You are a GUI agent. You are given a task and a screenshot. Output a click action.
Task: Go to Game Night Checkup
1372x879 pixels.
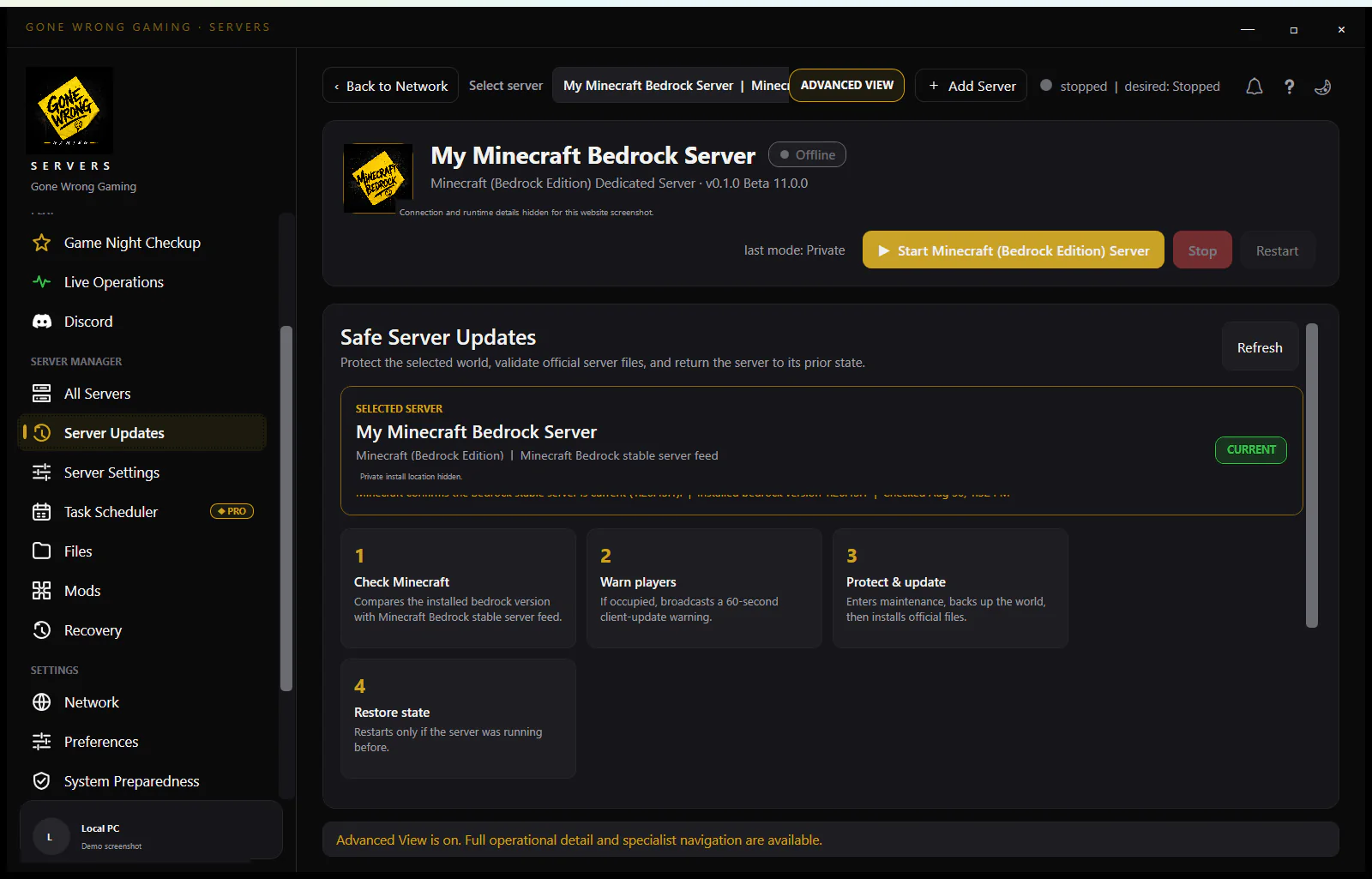click(141, 243)
